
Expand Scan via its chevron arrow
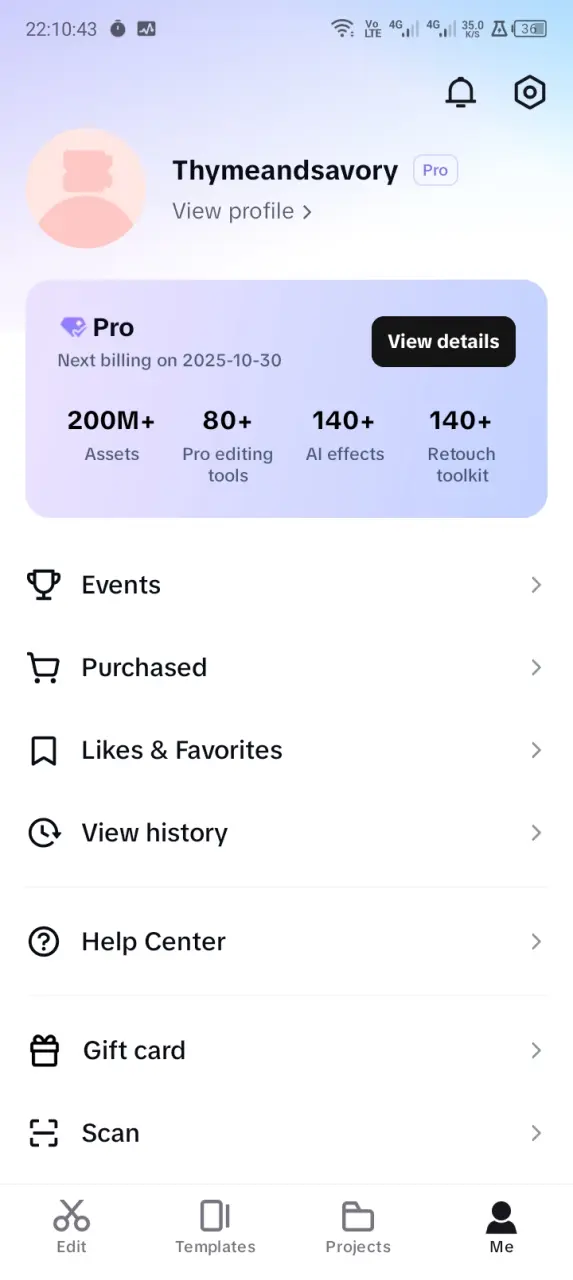536,1133
